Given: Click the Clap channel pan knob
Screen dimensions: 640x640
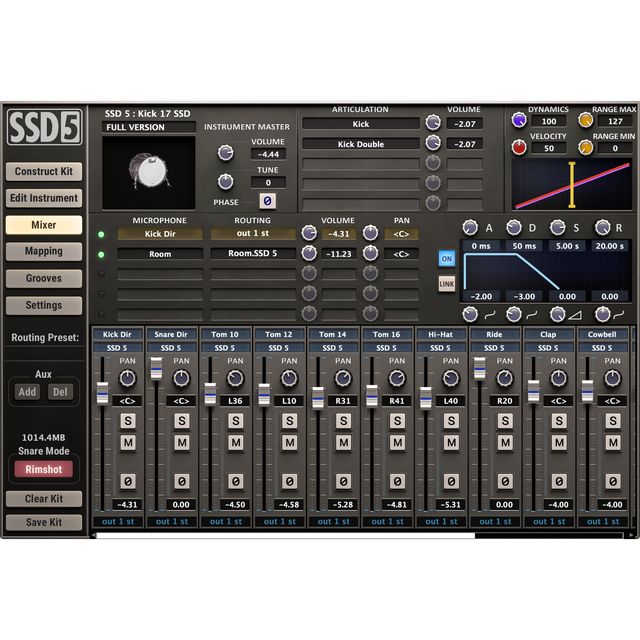Looking at the screenshot, I should 559,378.
